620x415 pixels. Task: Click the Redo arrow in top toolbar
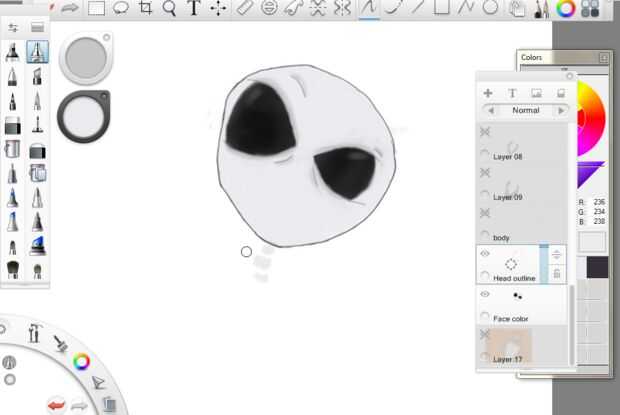[x=70, y=8]
